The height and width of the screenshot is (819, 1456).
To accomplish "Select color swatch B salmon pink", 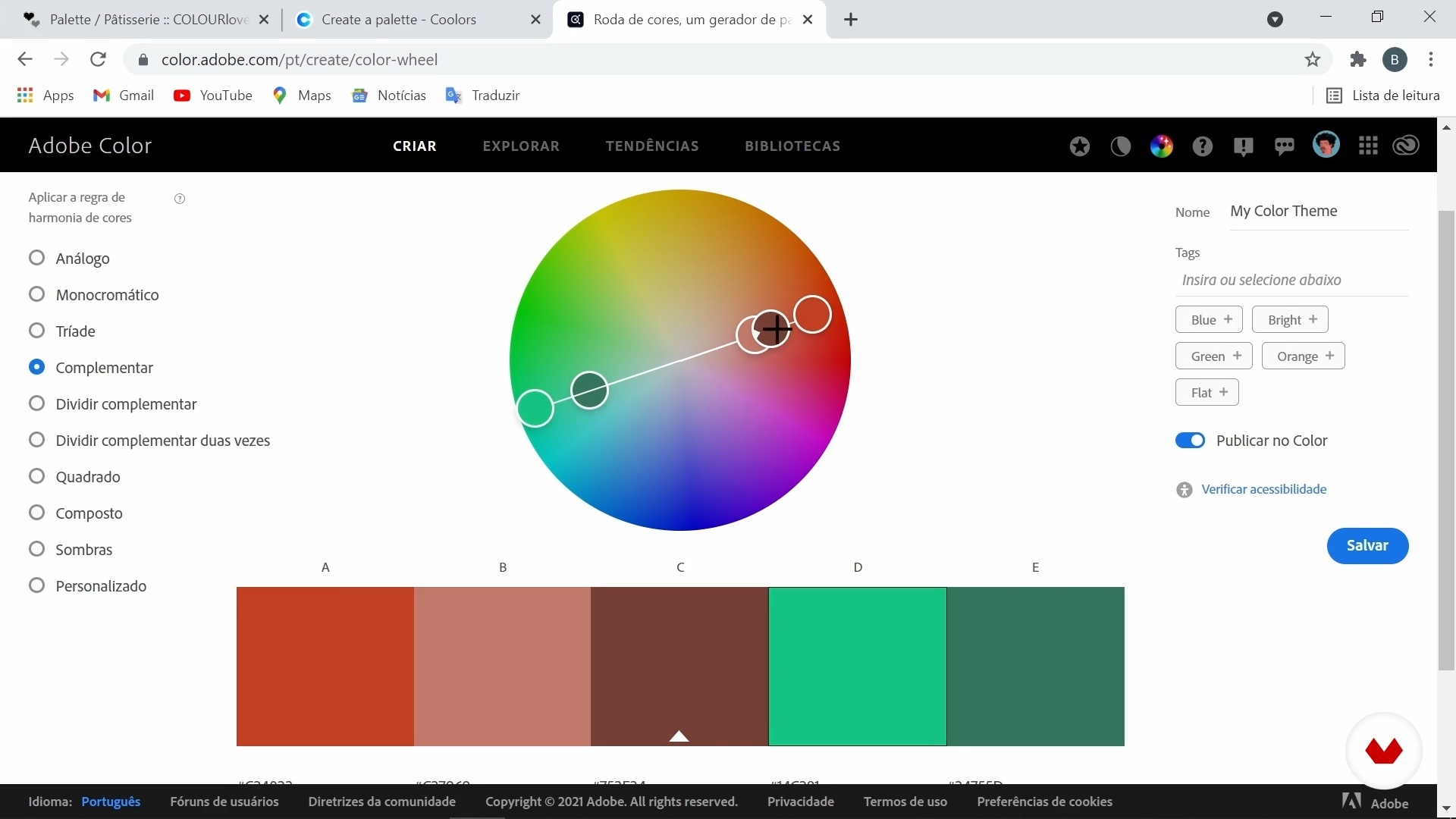I will (503, 667).
